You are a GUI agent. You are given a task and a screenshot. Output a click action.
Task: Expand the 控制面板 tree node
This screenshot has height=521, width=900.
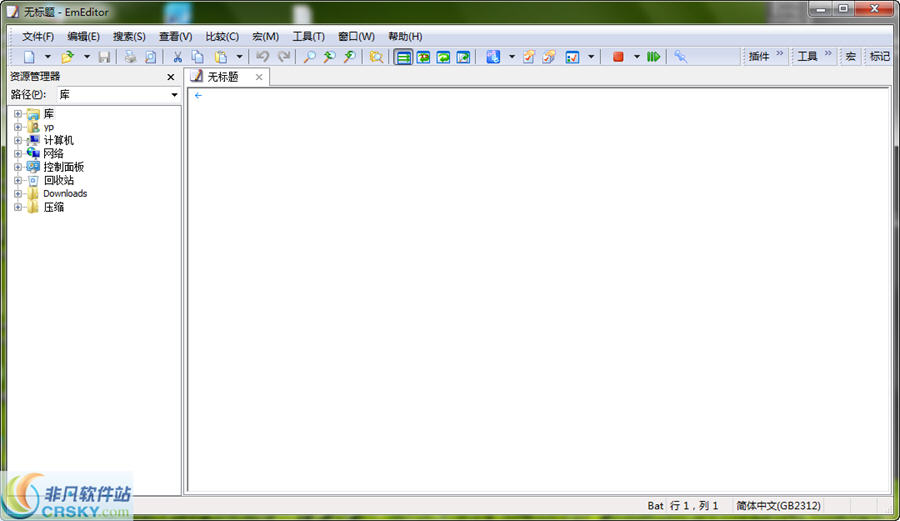pos(18,167)
